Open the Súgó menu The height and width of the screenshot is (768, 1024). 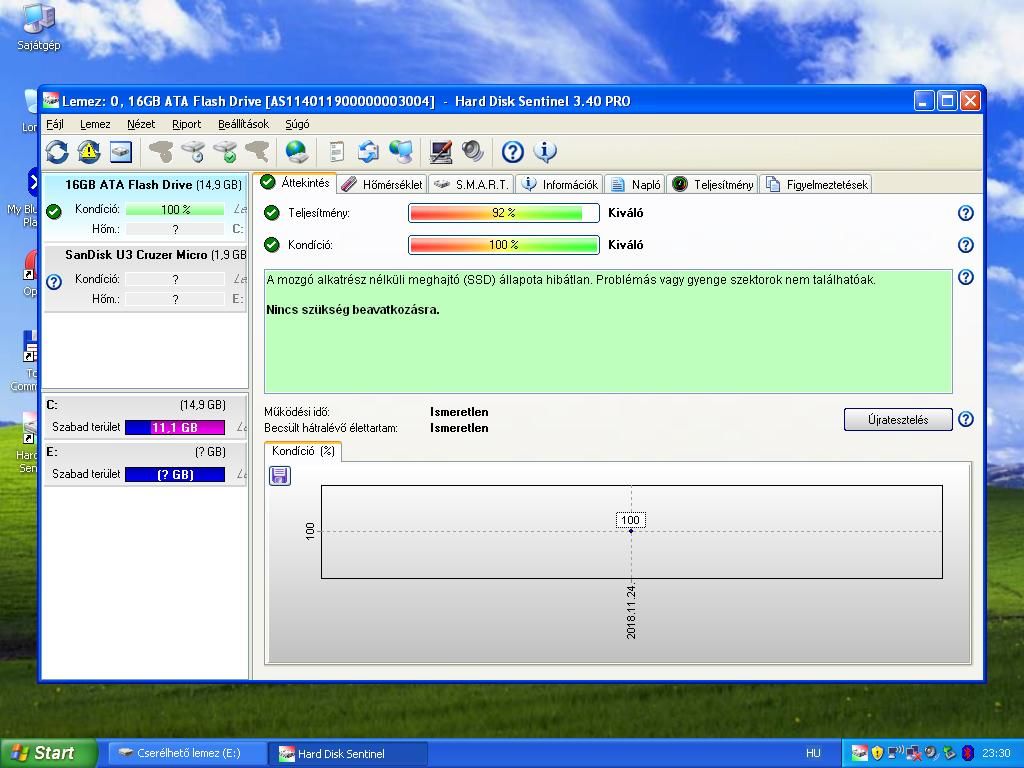coord(297,124)
